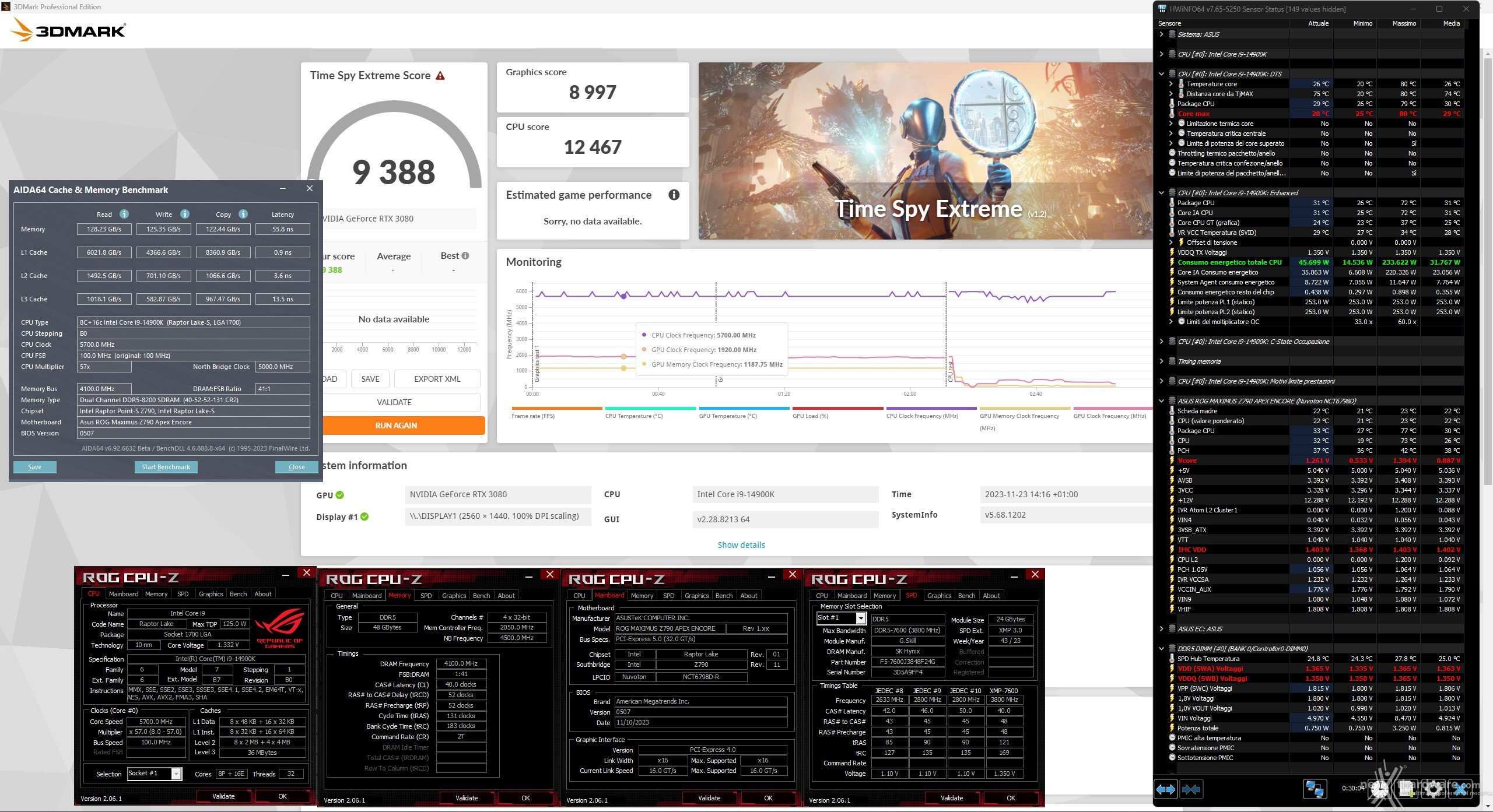Click the green check icon beside GPU
1493x812 pixels.
pos(340,495)
